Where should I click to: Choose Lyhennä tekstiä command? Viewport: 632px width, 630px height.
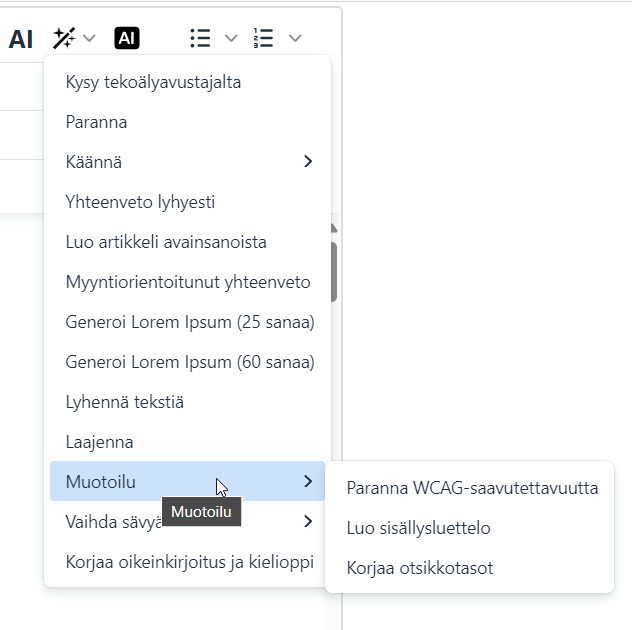pos(187,402)
